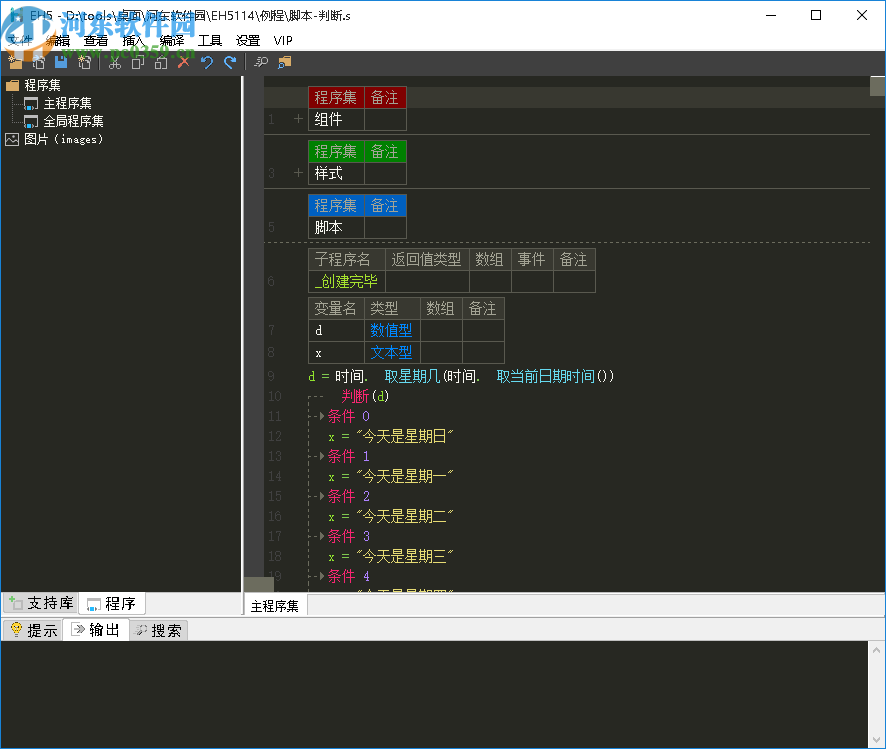Open the 编译 menu
886x749 pixels.
click(x=172, y=40)
